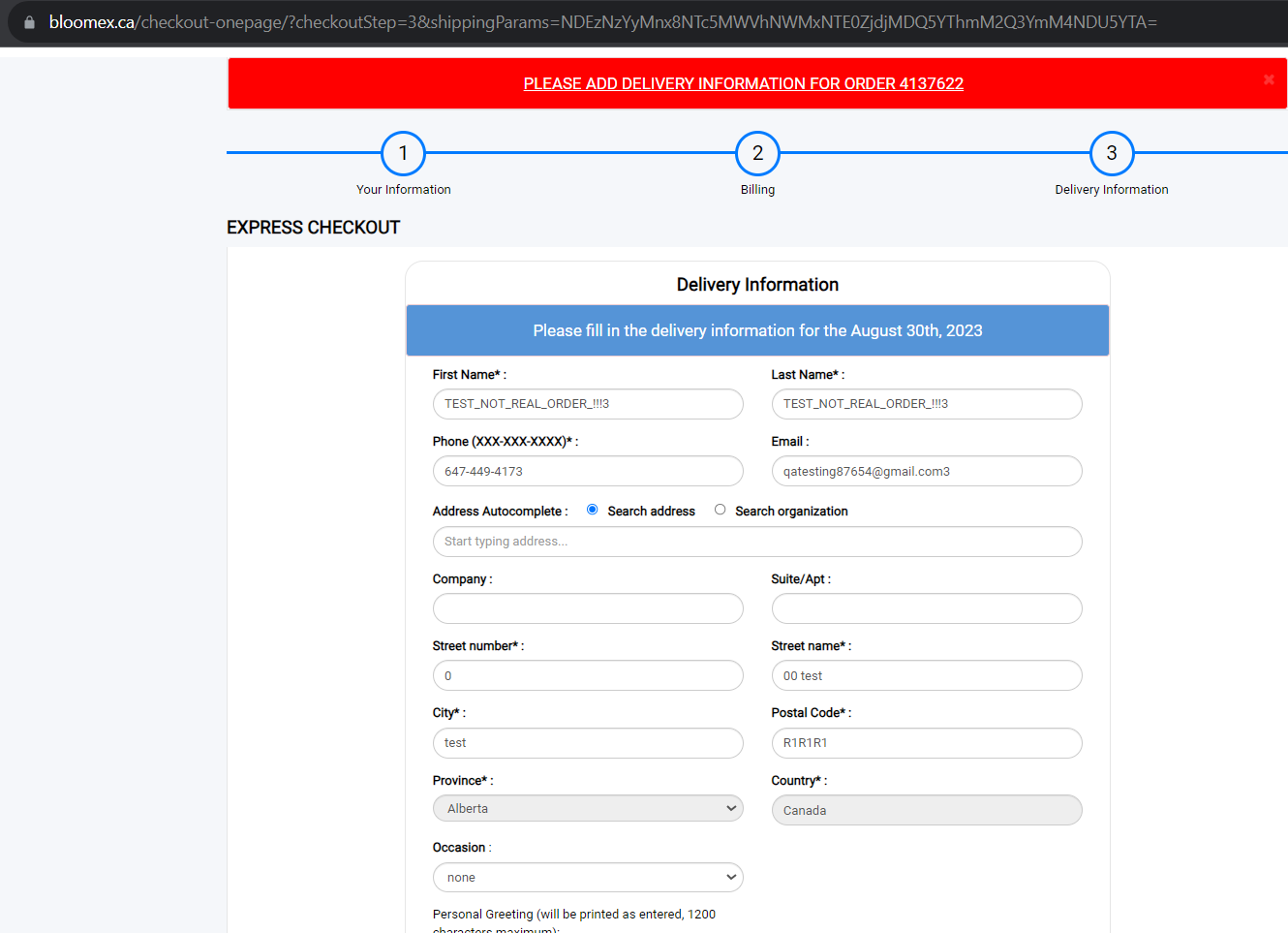
Task: Focus the address autocomplete search field
Action: coord(757,542)
